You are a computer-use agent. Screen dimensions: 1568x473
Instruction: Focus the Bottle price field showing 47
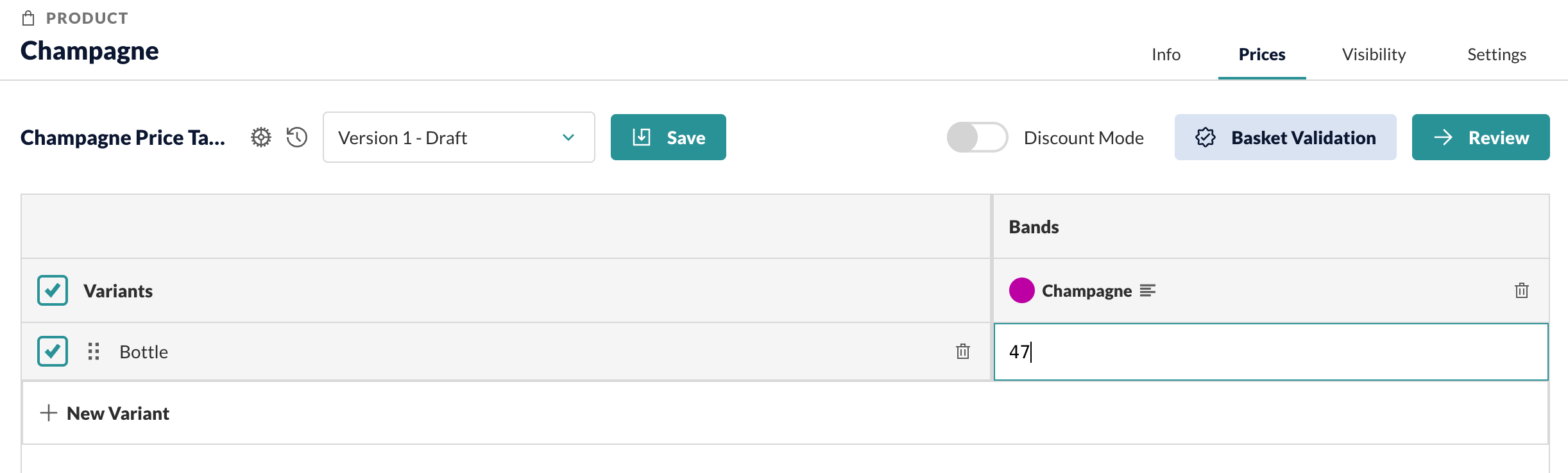pyautogui.click(x=1271, y=352)
